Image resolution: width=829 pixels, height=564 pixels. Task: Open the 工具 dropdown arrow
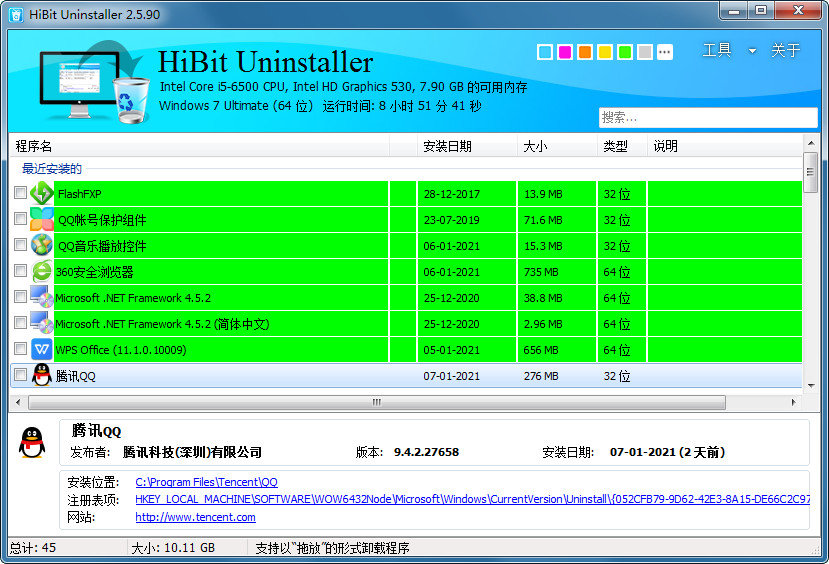click(752, 51)
